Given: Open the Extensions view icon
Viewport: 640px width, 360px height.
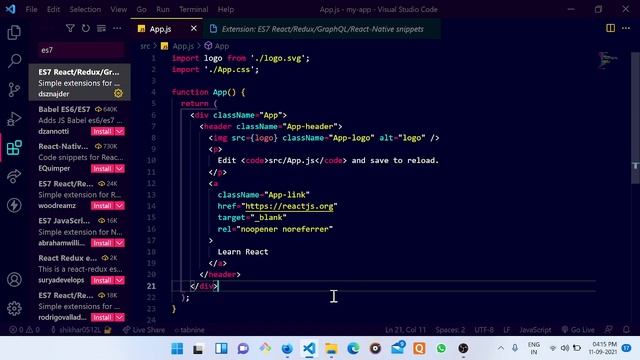Looking at the screenshot, I should click(14, 148).
